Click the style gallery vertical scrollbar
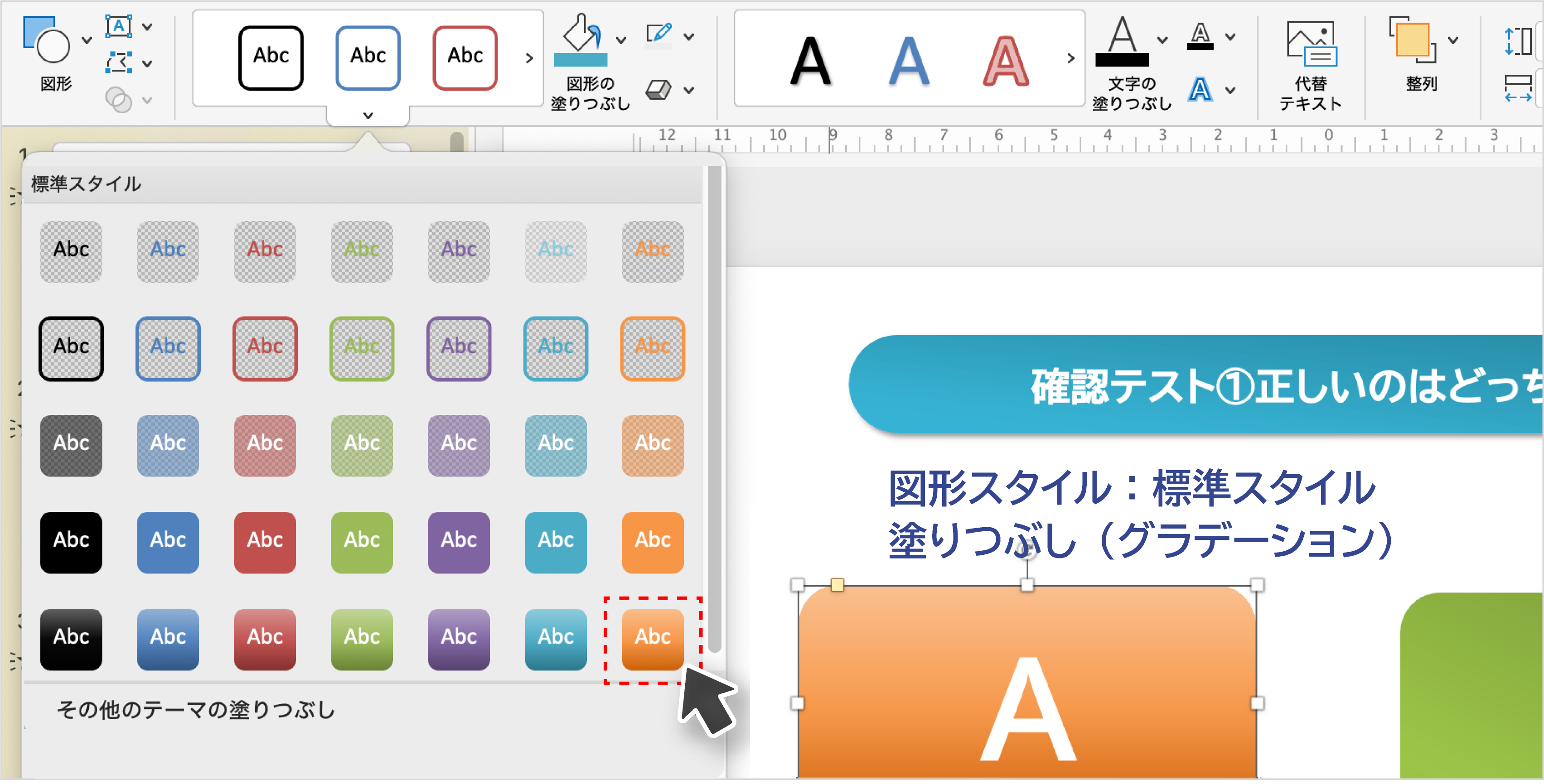This screenshot has width=1544, height=784. pos(714,407)
